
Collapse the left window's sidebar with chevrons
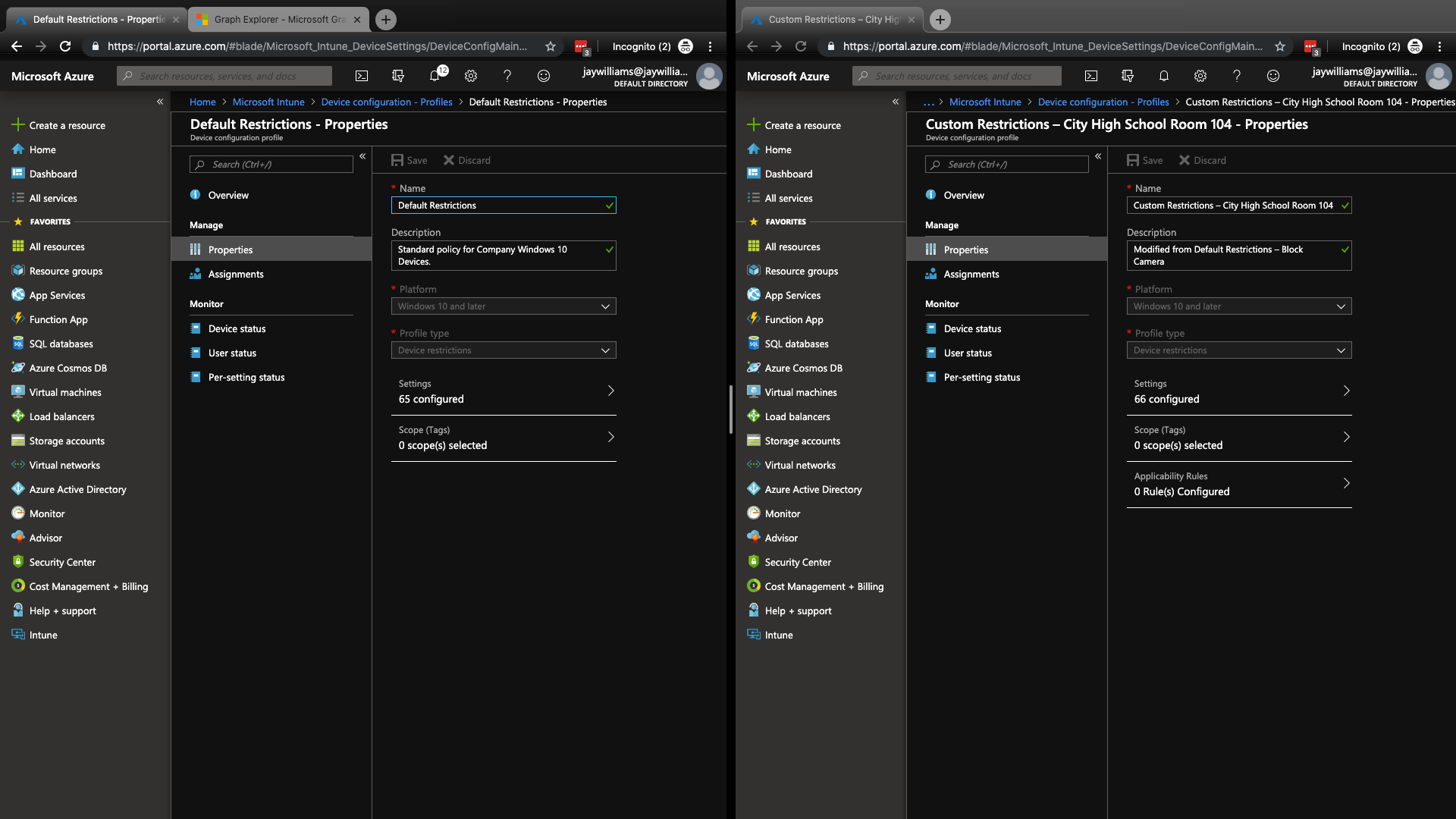(x=160, y=102)
